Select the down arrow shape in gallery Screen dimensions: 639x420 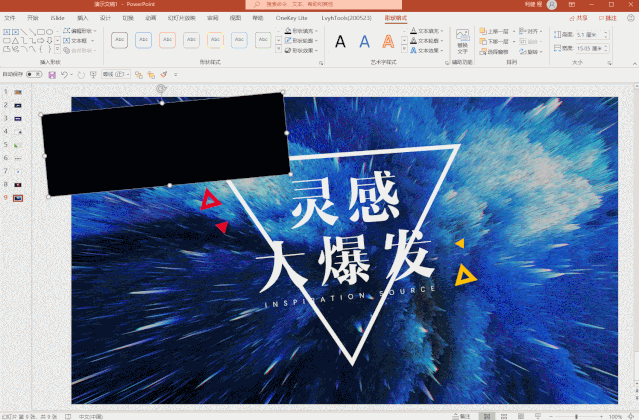pyautogui.click(x=49, y=41)
